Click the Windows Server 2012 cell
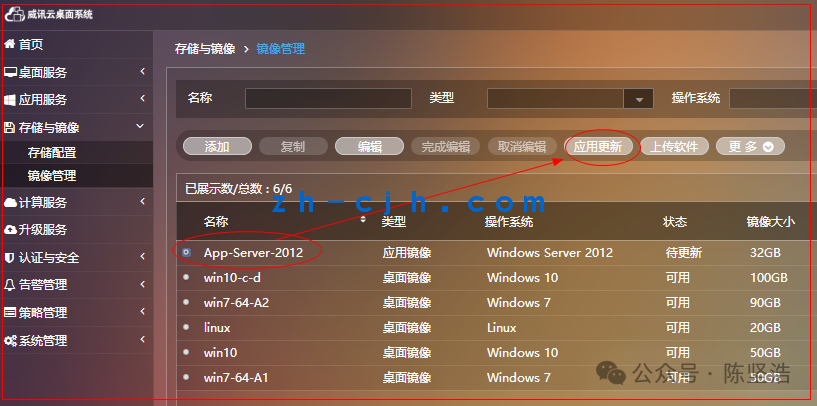This screenshot has width=817, height=406. pos(550,253)
